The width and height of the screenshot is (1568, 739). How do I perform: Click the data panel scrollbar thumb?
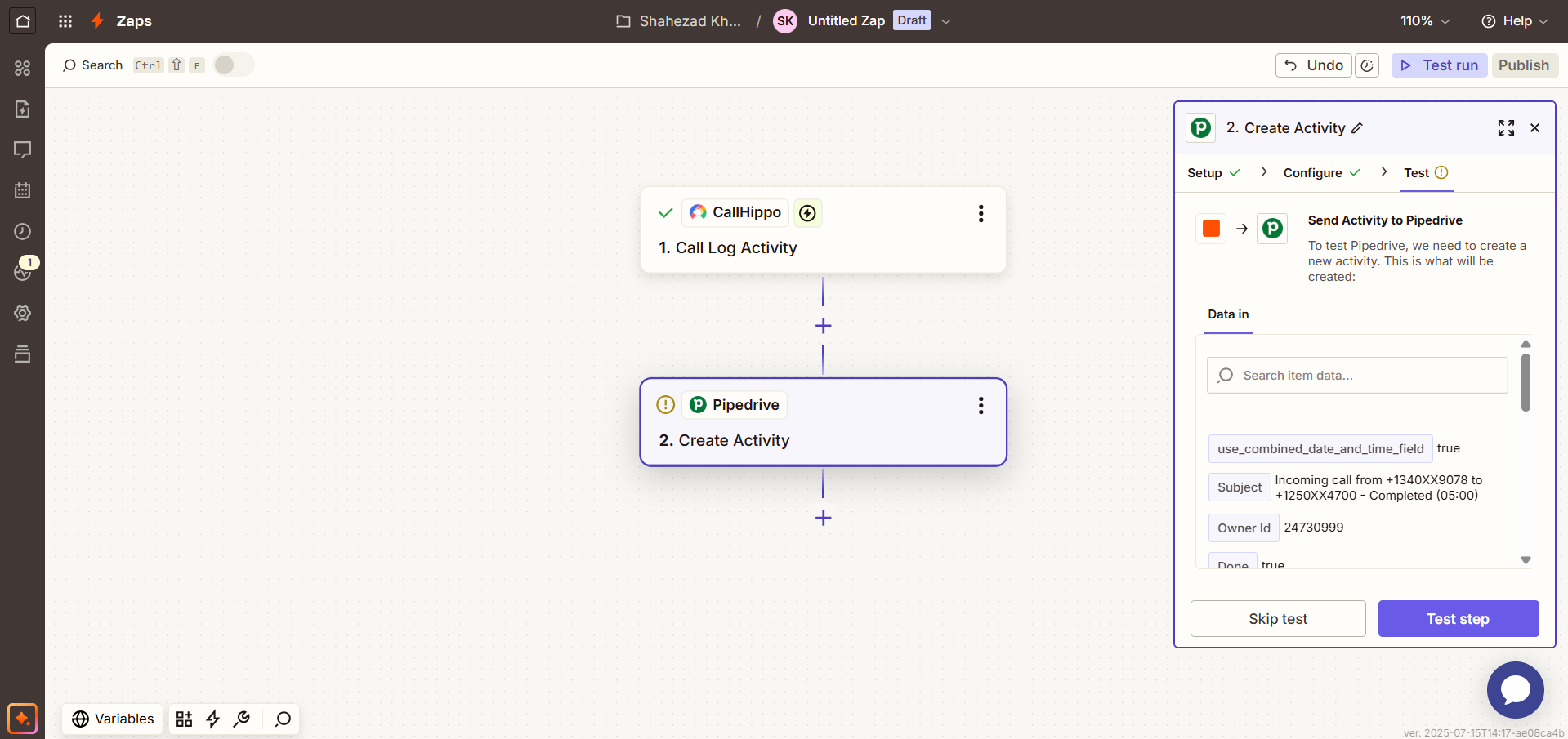point(1526,382)
